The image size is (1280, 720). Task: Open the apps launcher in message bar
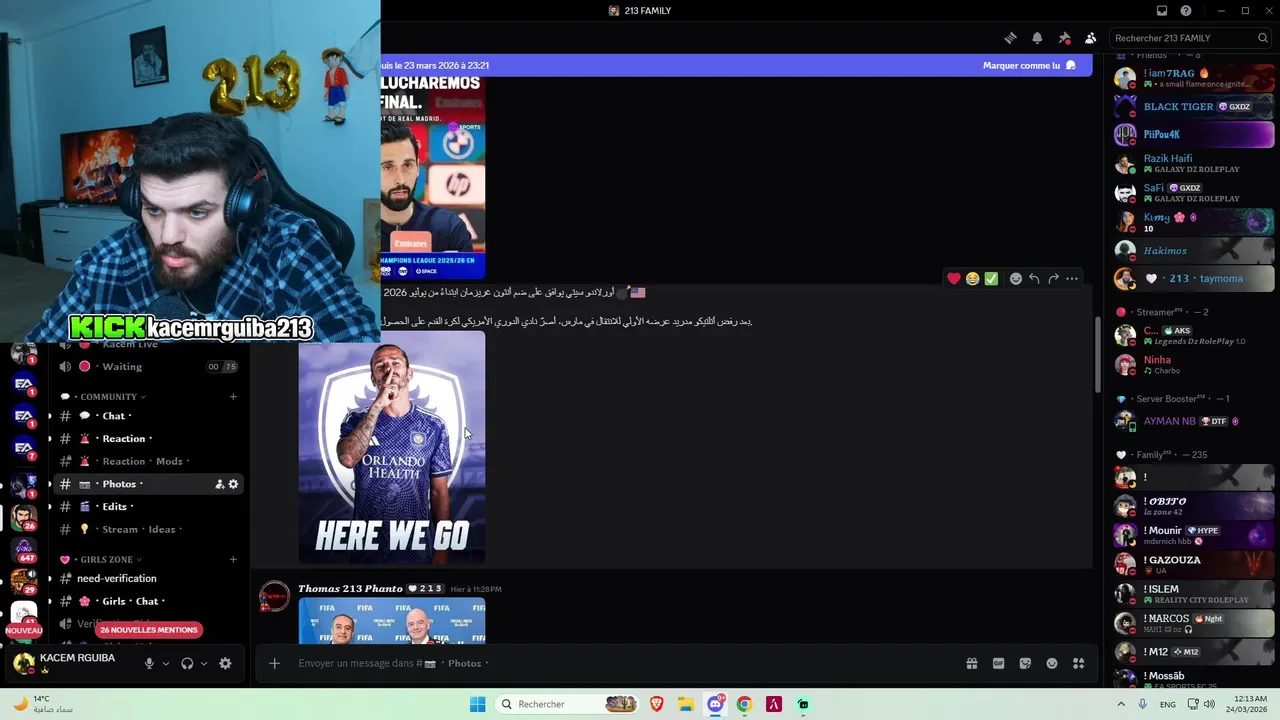1078,663
